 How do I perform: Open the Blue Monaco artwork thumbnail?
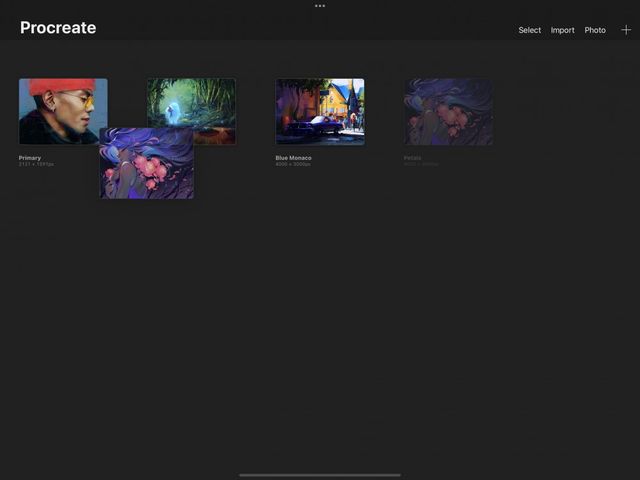320,111
